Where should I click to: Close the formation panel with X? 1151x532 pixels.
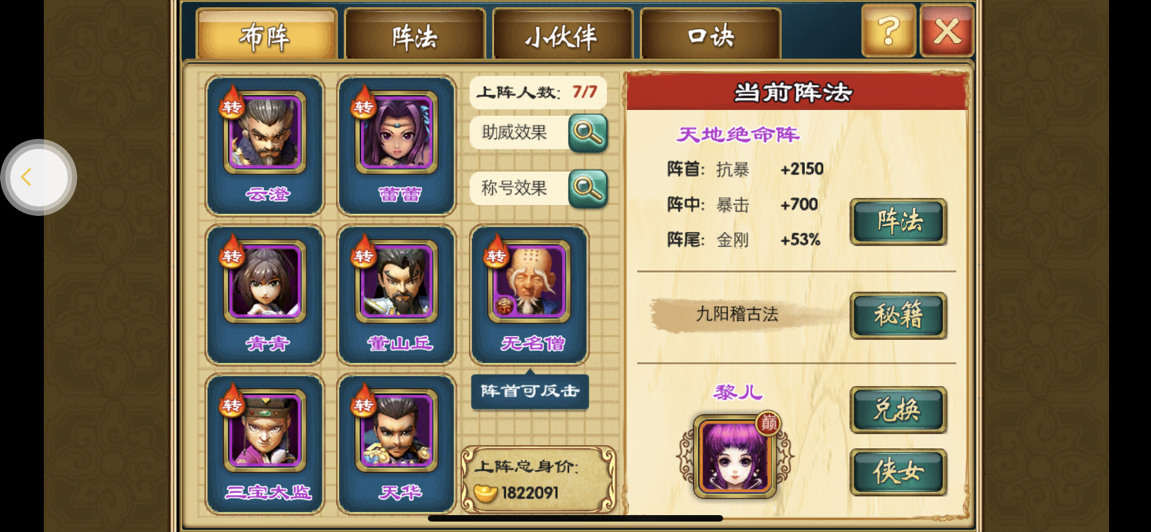pyautogui.click(x=947, y=31)
